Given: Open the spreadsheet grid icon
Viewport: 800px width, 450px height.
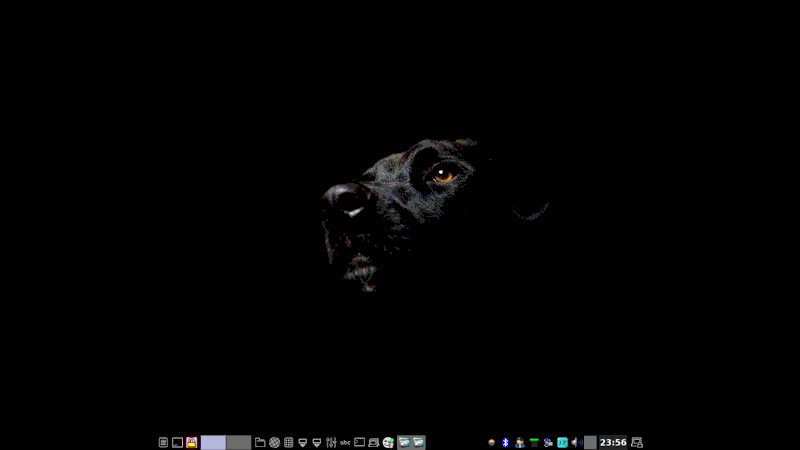Looking at the screenshot, I should coord(289,442).
